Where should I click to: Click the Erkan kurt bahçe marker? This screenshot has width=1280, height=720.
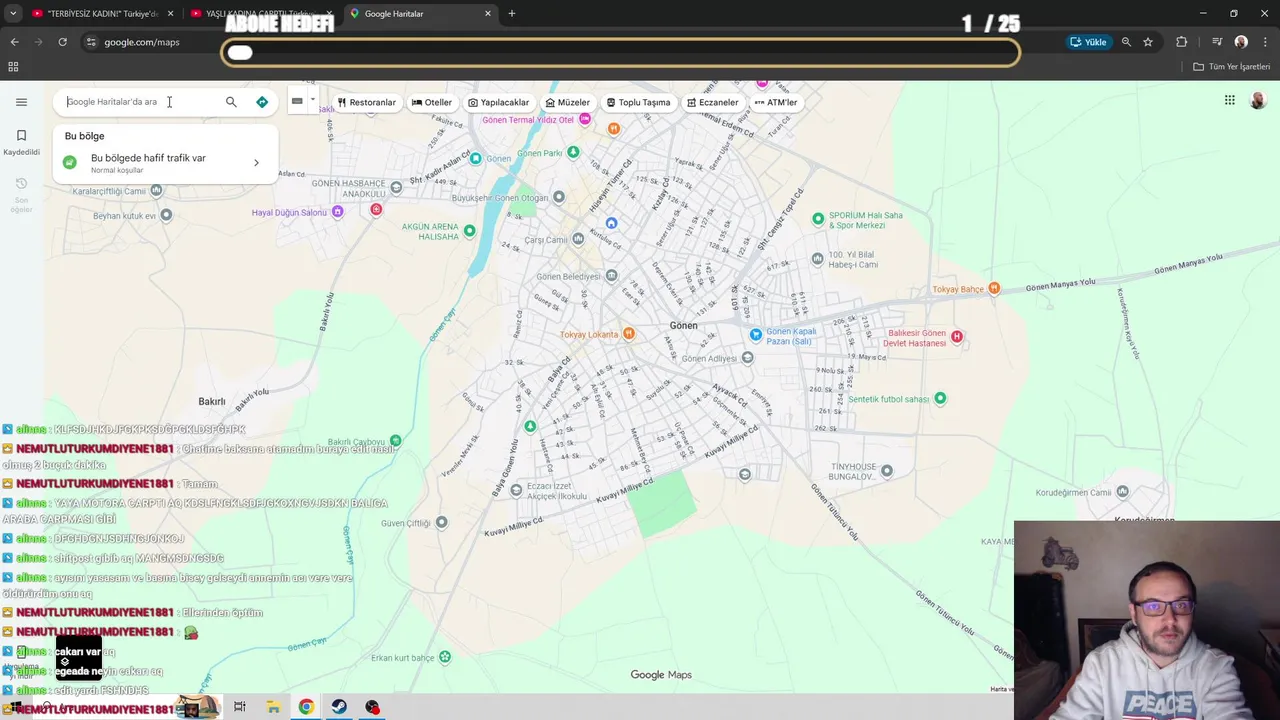tap(445, 657)
